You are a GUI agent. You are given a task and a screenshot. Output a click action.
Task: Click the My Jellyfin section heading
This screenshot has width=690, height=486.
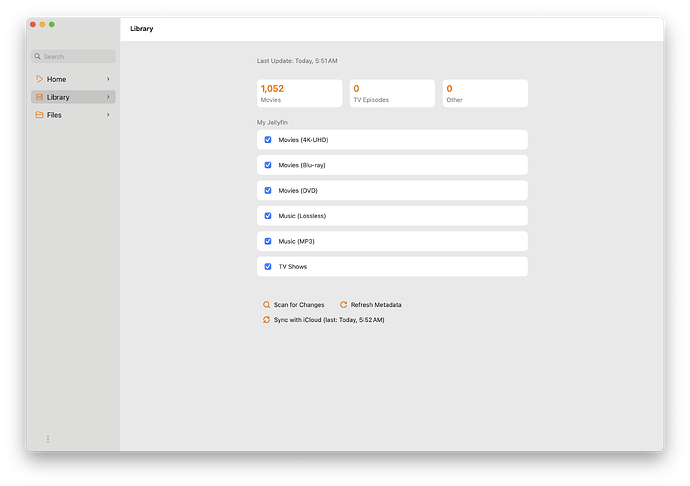point(272,122)
